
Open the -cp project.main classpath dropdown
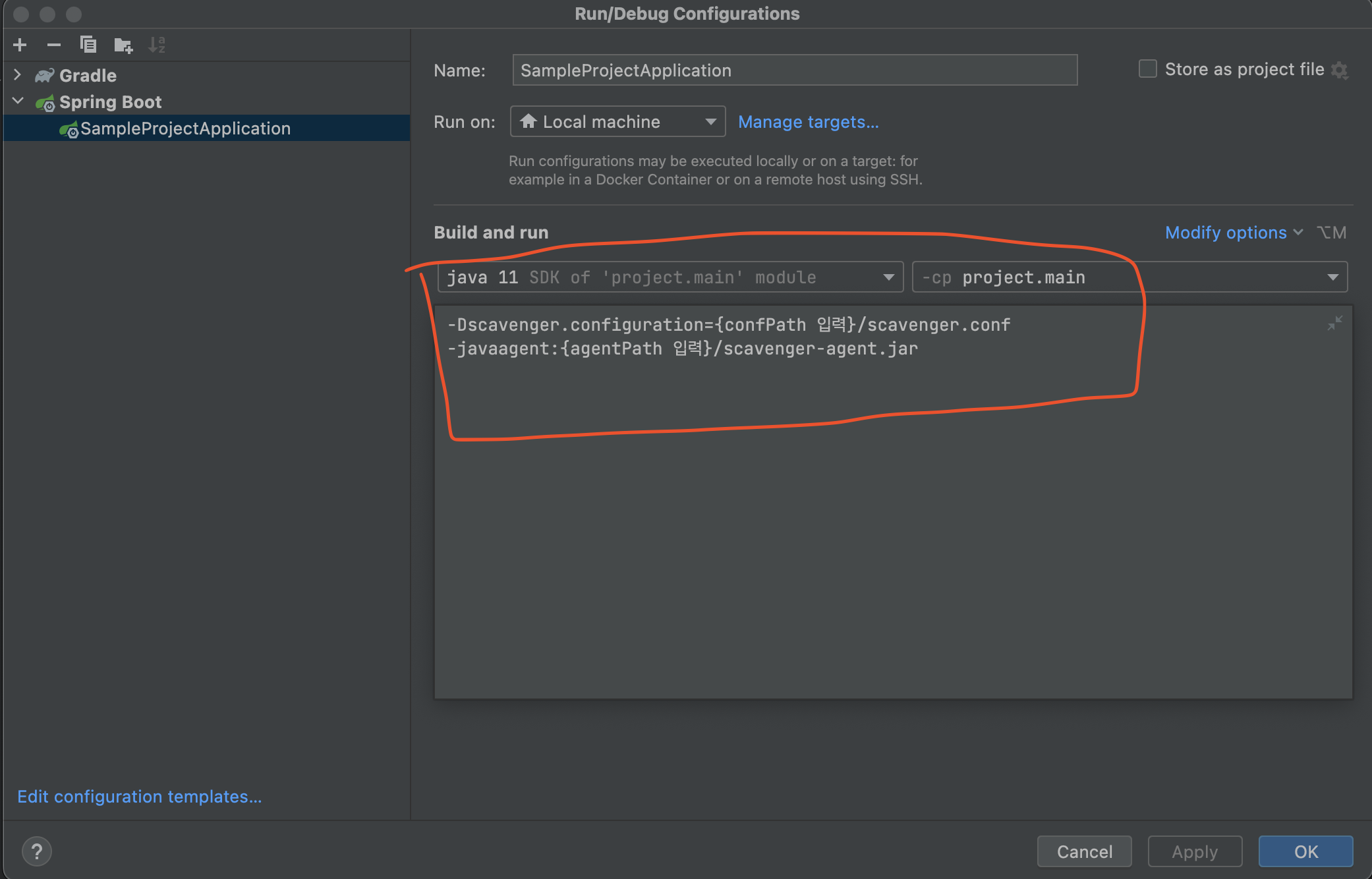[x=1129, y=277]
